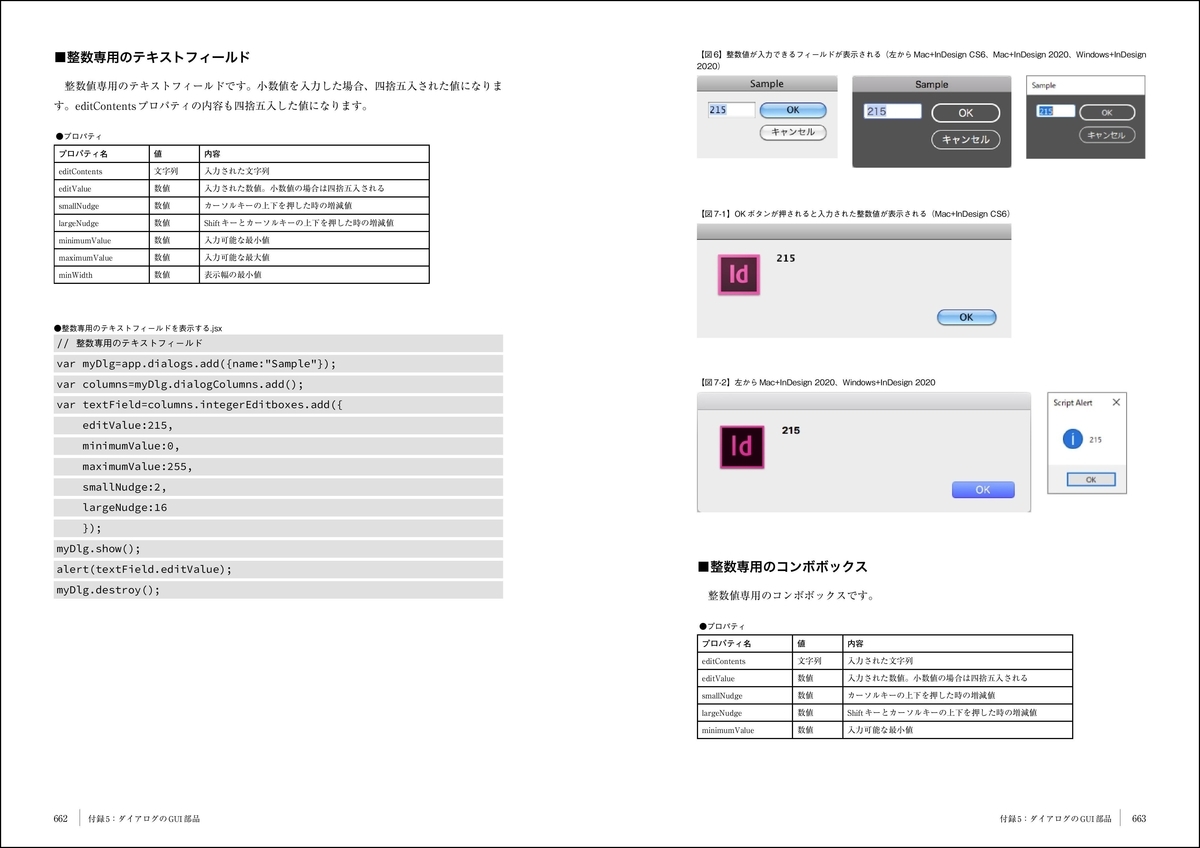Click the alert(textField.editValue); code line

[x=278, y=569]
